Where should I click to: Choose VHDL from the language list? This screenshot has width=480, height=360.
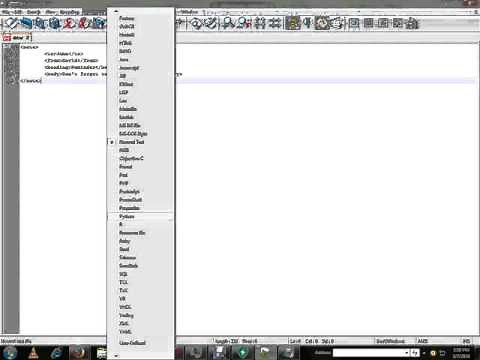(140, 307)
